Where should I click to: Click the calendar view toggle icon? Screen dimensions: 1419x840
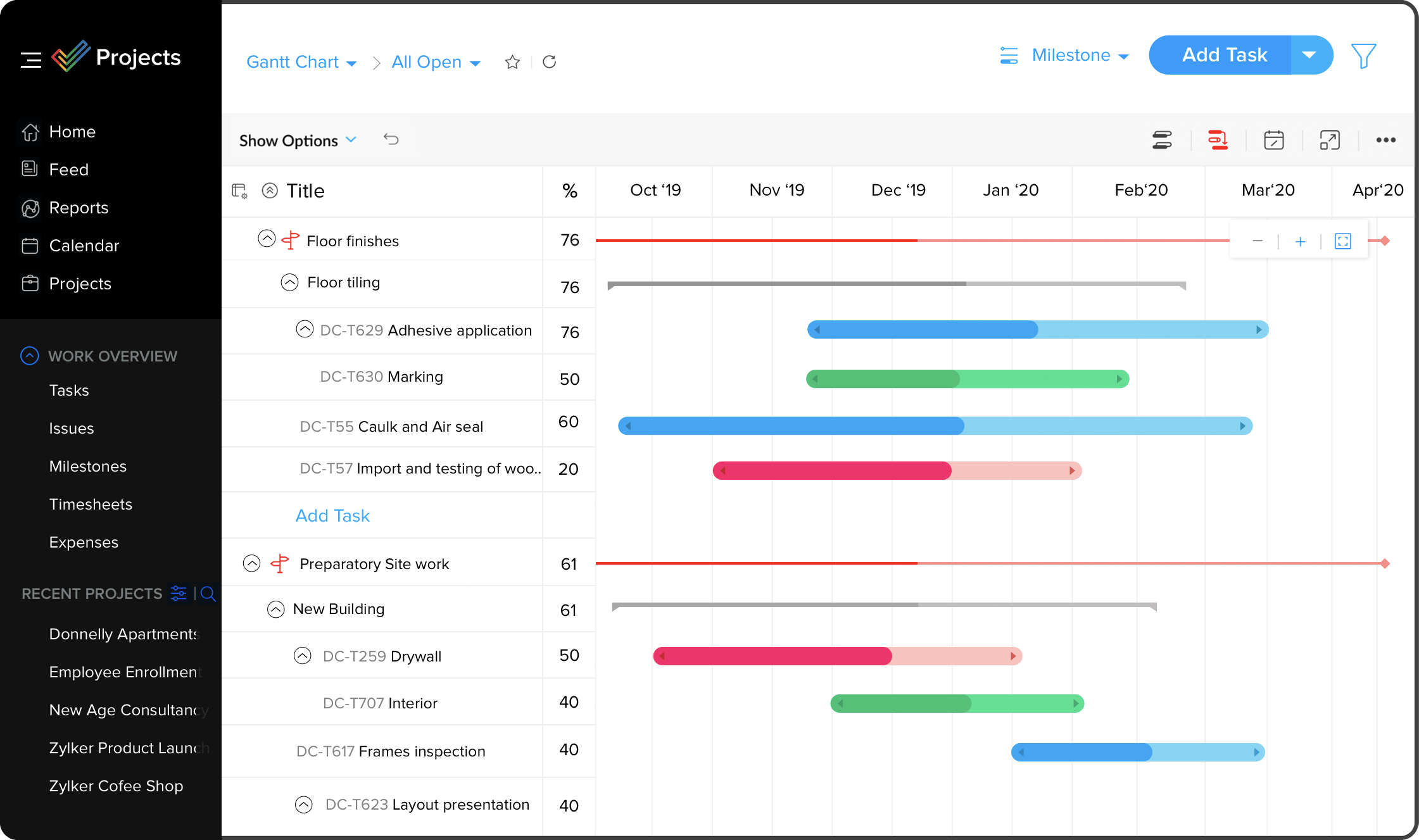point(1274,139)
